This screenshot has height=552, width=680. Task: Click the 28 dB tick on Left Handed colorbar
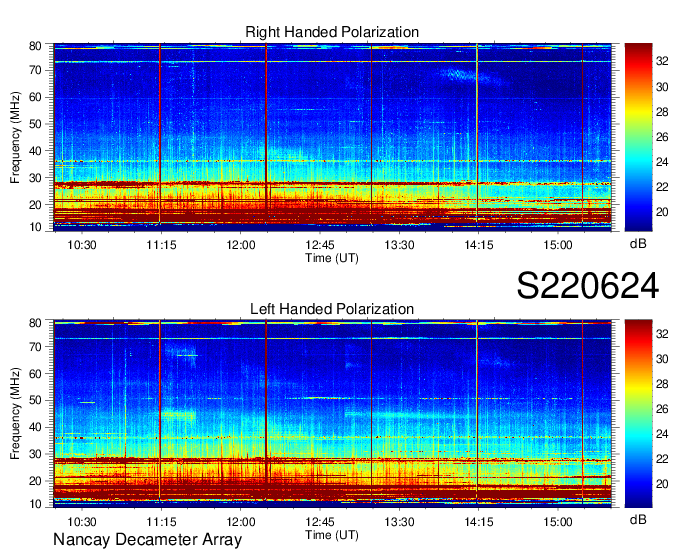click(x=662, y=384)
